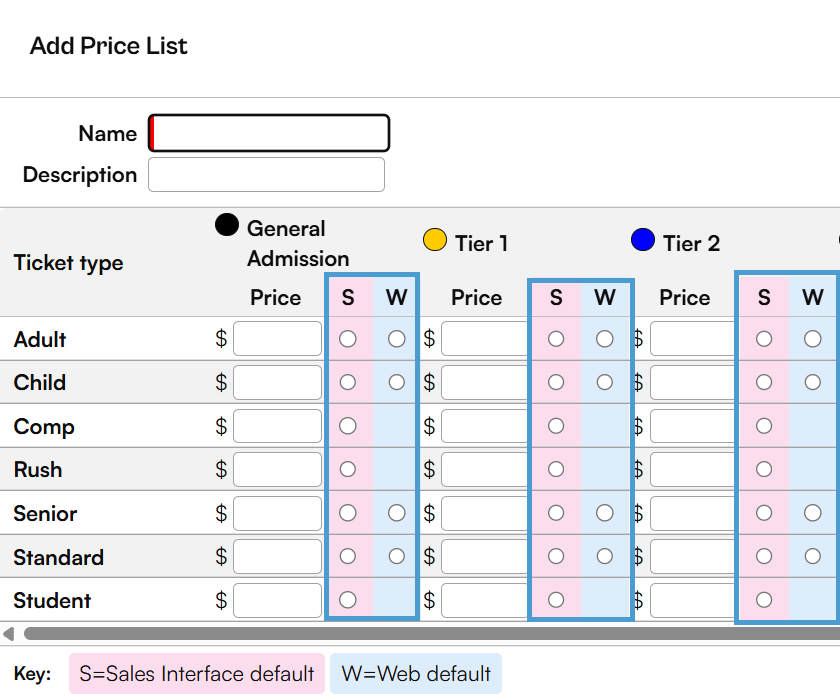Select Rush General Admission S radio
The width and height of the screenshot is (840, 700).
[348, 469]
